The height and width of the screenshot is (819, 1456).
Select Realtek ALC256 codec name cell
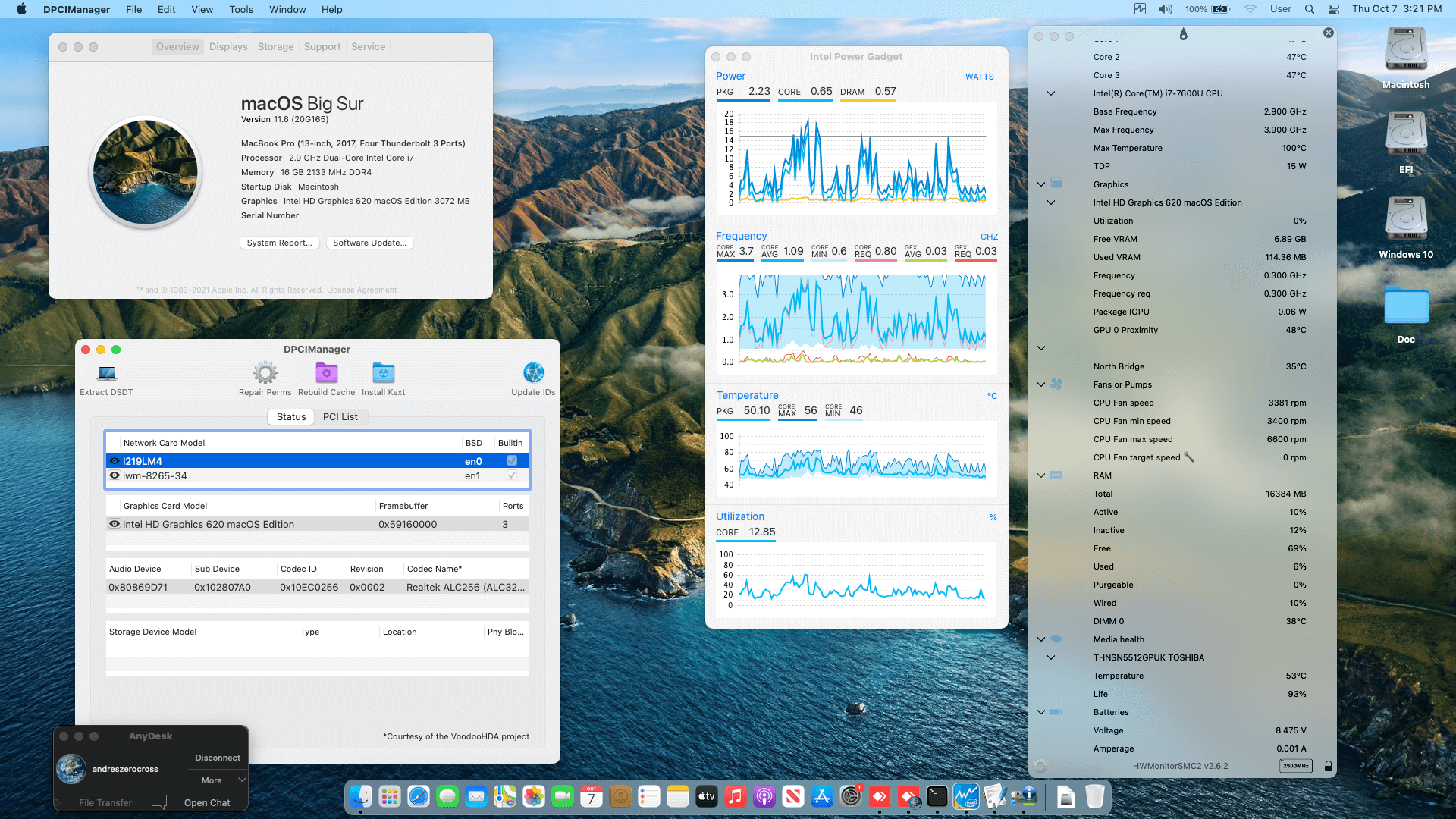click(x=466, y=587)
